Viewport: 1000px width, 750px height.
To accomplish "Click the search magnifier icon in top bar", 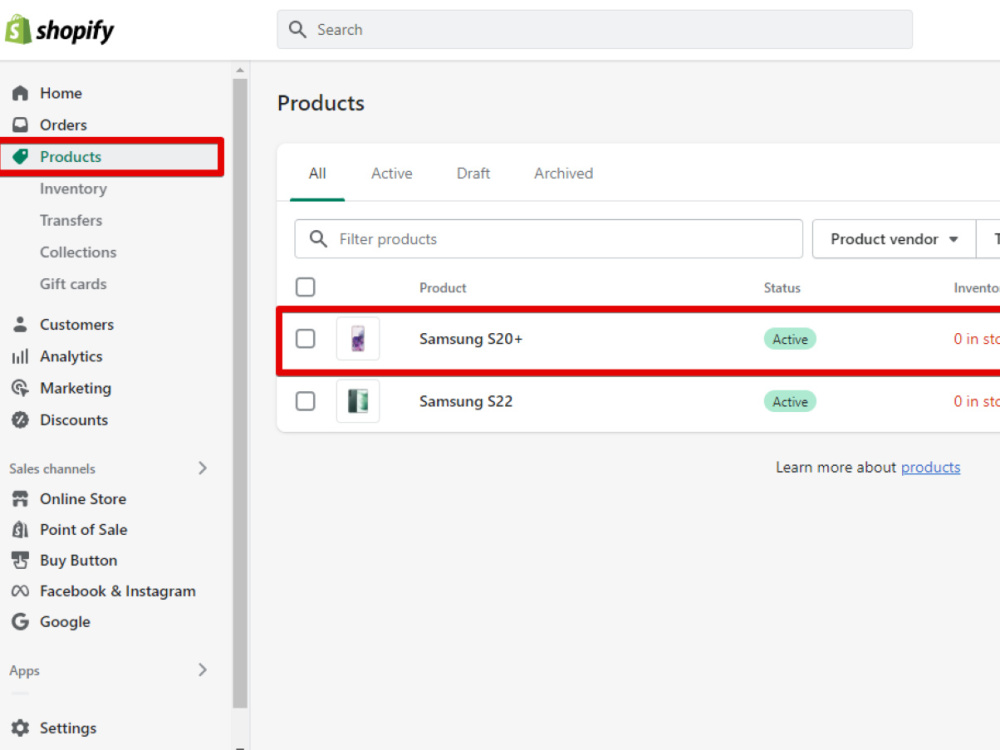I will [x=297, y=29].
